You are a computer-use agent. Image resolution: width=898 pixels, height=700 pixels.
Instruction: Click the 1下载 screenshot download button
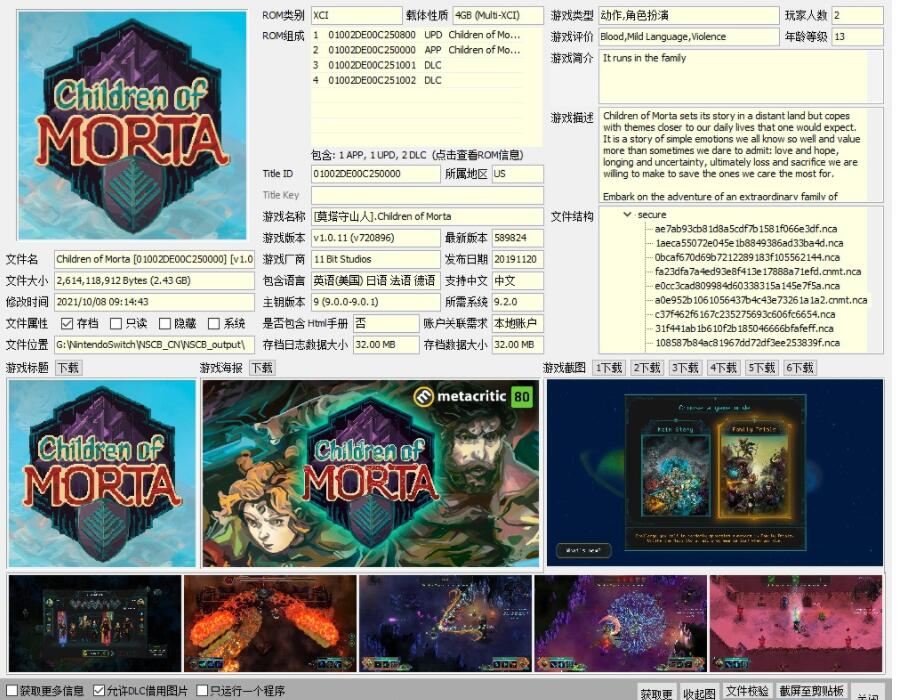(x=609, y=368)
